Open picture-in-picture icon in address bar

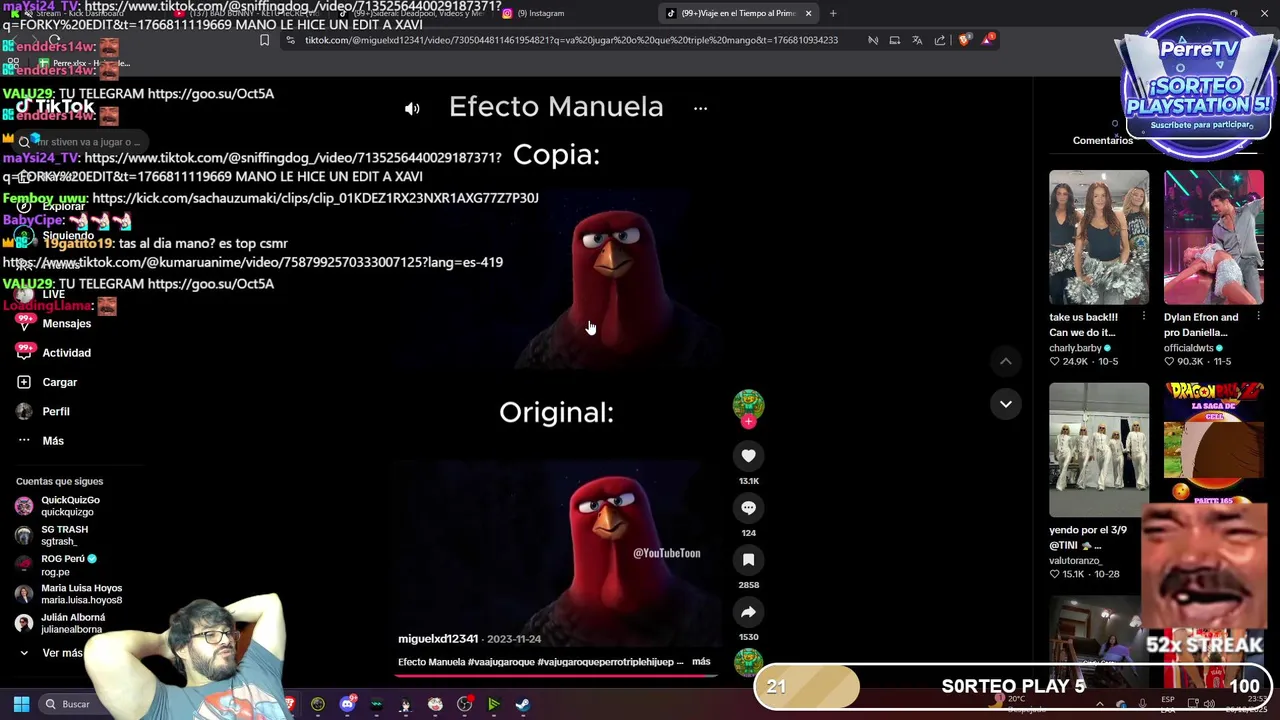click(894, 40)
